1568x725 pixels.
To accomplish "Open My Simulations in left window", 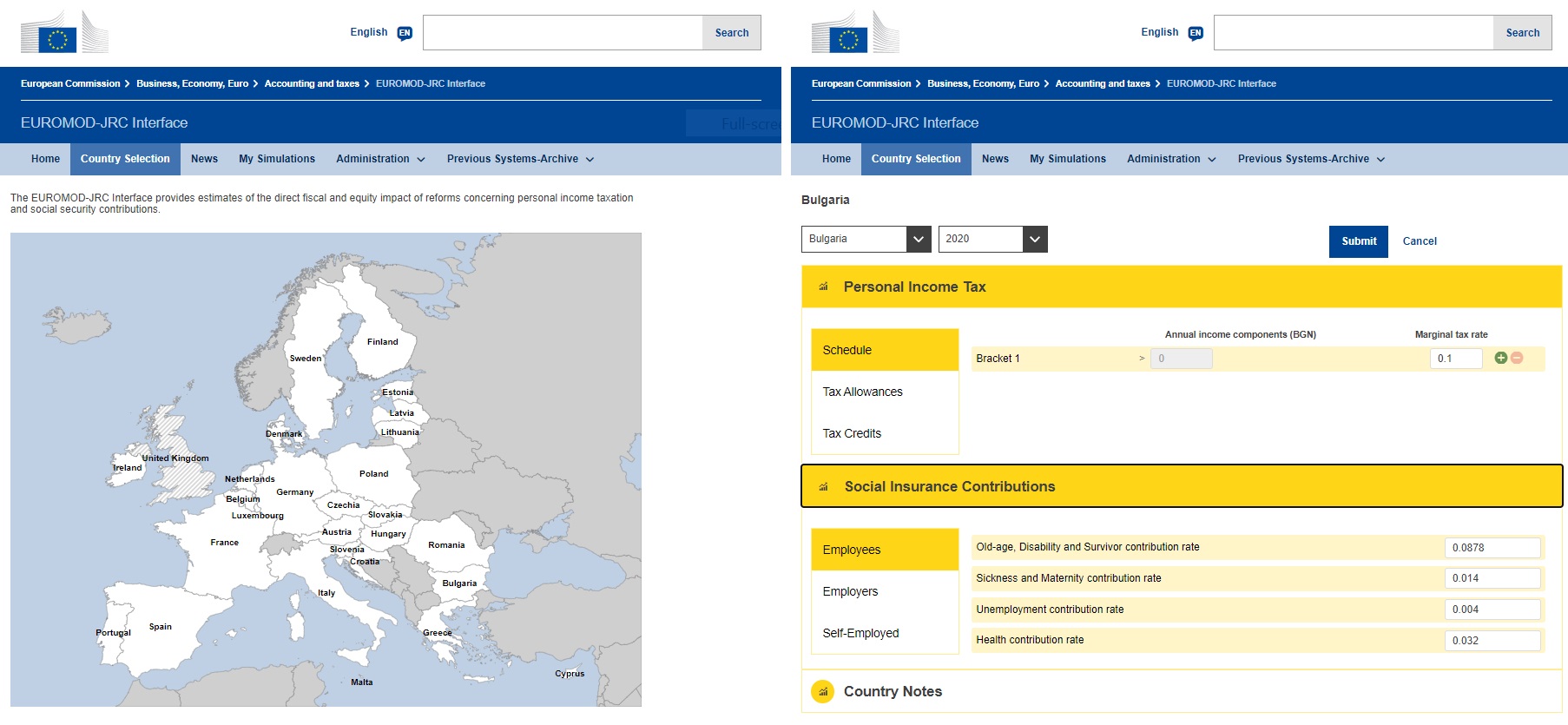I will tap(277, 159).
